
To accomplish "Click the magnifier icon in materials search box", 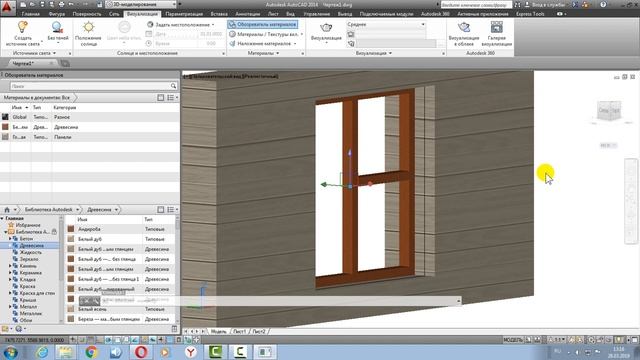I will (173, 86).
